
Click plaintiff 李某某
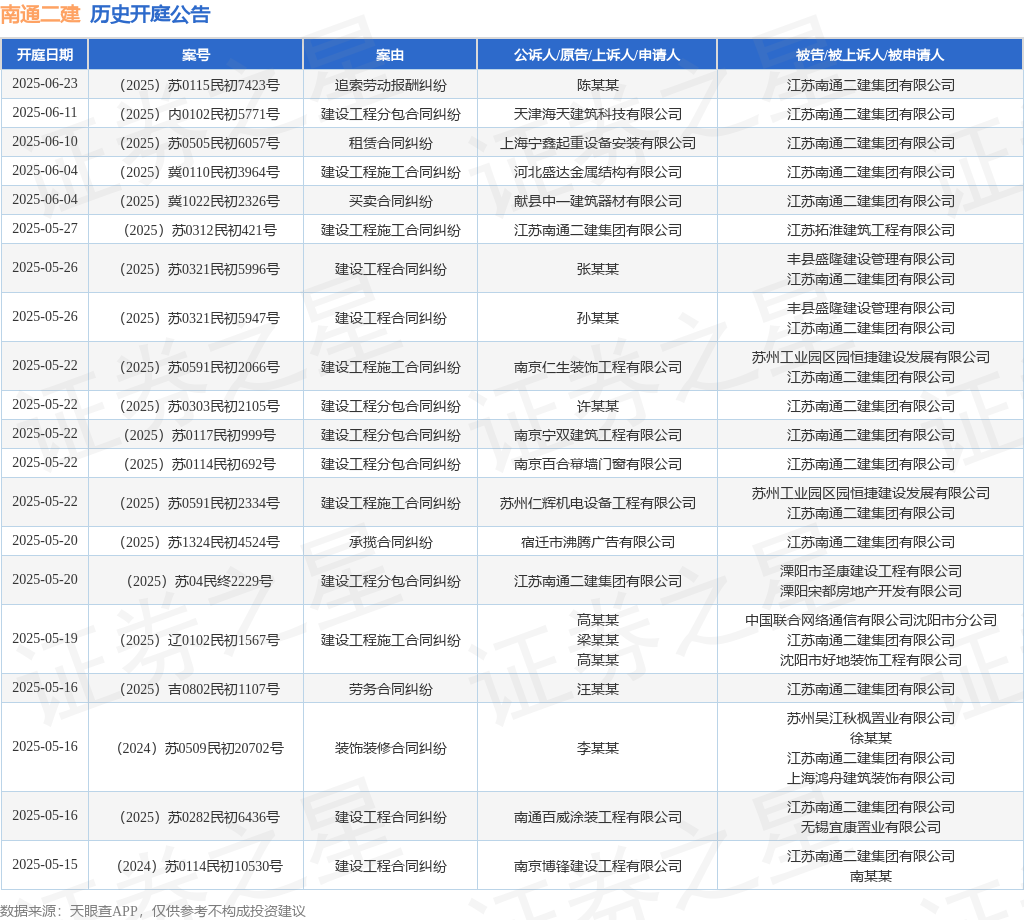(x=598, y=748)
